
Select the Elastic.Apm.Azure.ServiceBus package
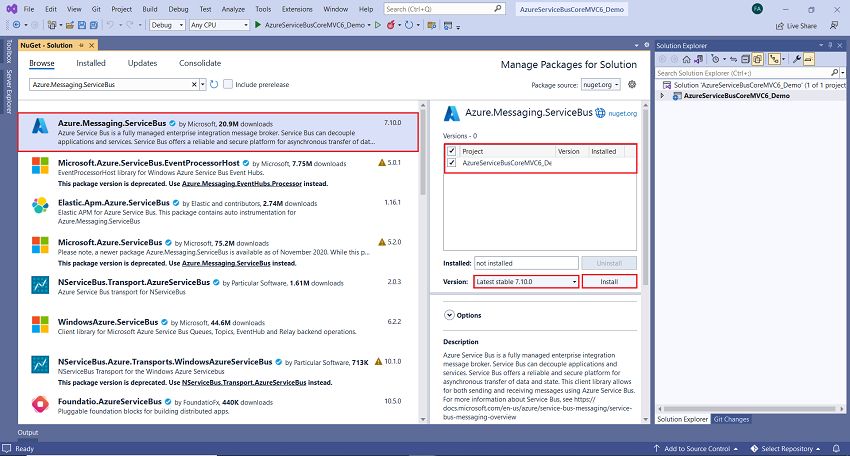[x=219, y=212]
